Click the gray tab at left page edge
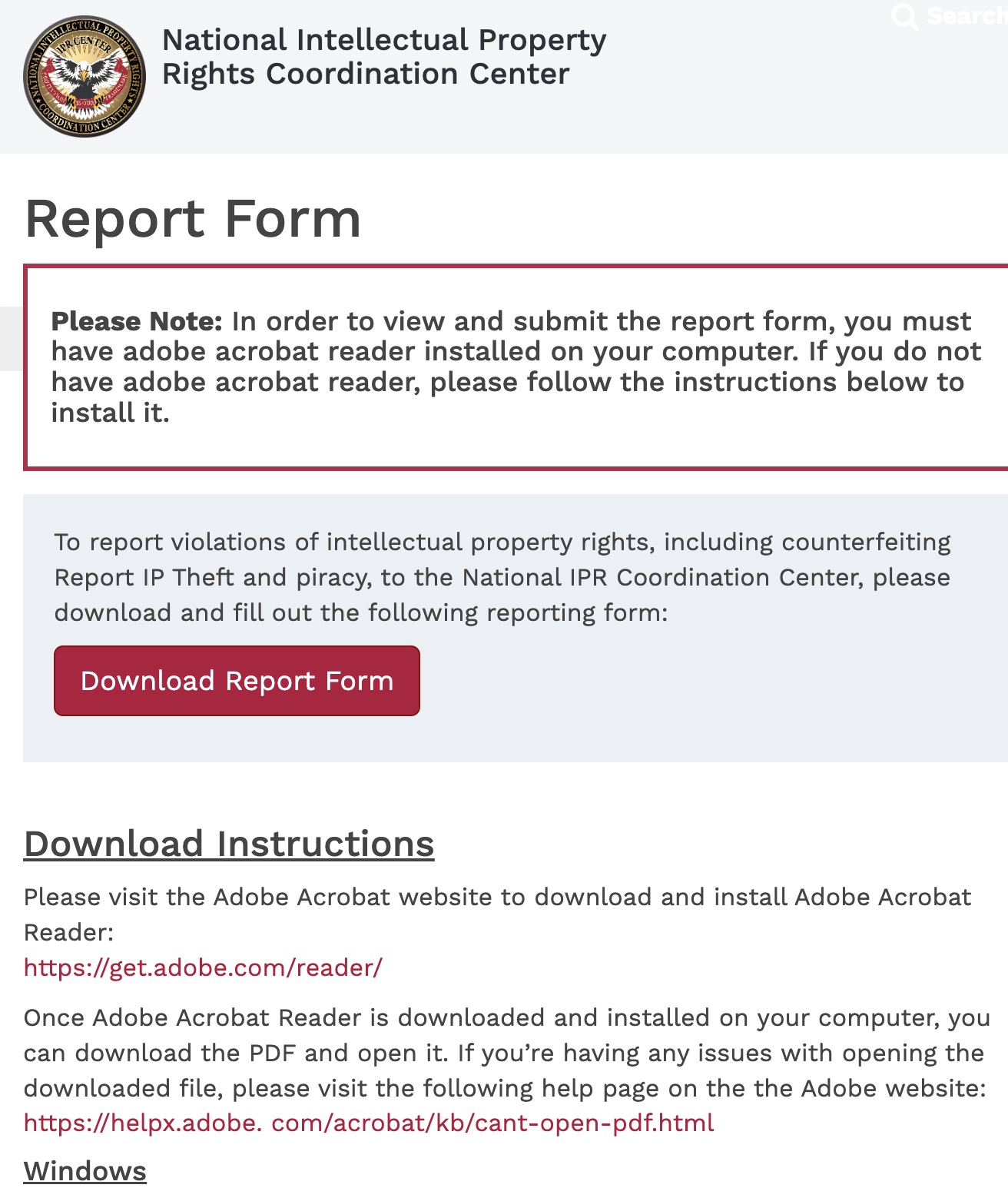 (10, 338)
